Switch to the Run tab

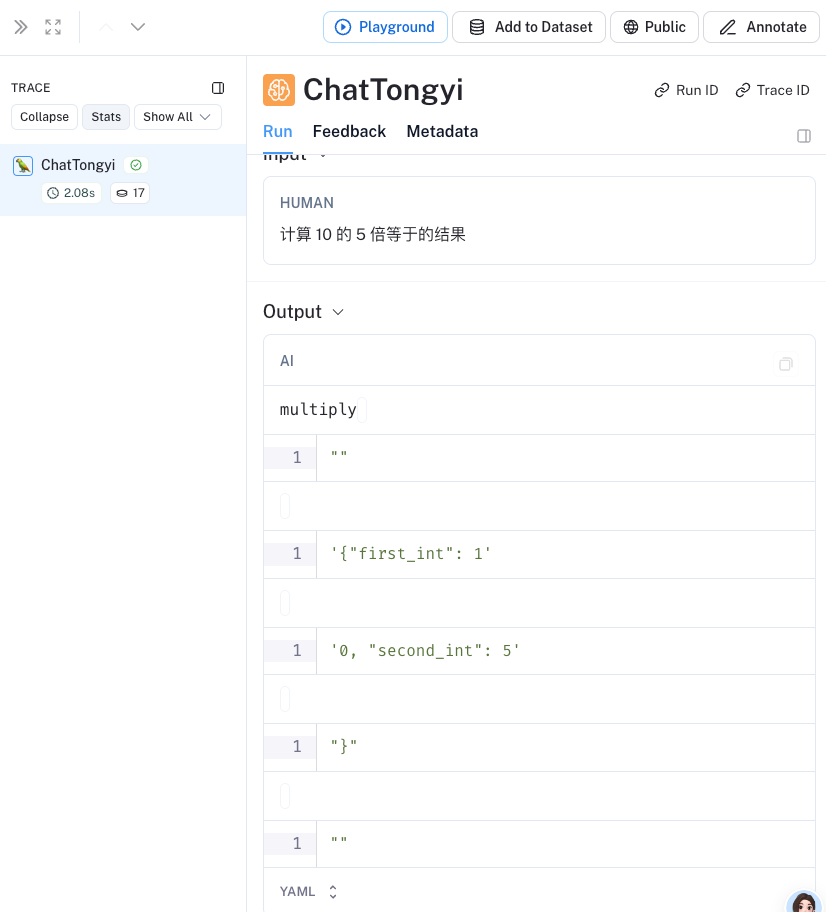click(277, 131)
